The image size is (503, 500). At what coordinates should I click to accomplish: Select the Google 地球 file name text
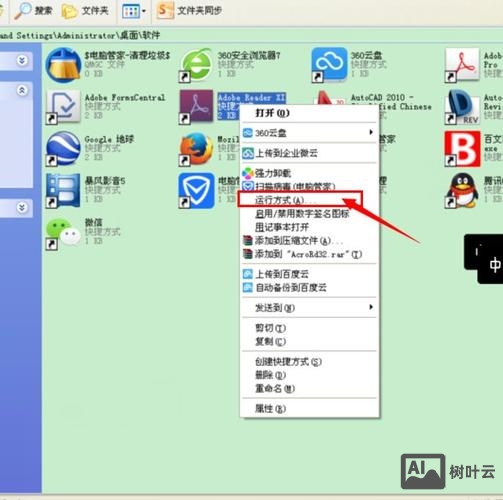[x=109, y=139]
